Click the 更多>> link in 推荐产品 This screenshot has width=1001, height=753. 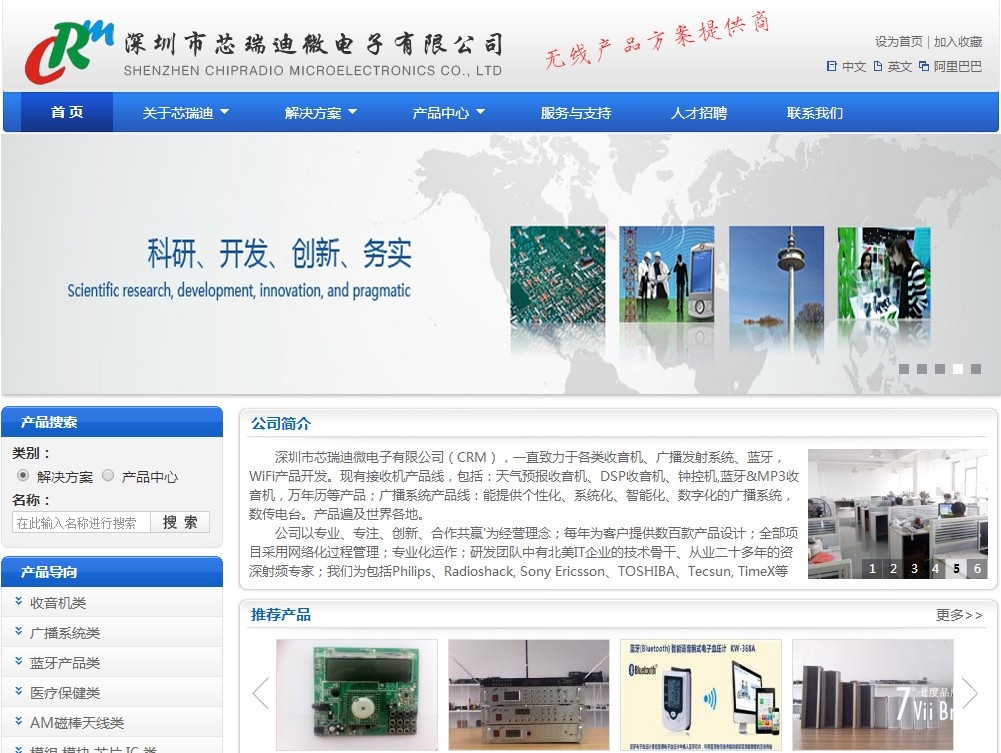(958, 615)
